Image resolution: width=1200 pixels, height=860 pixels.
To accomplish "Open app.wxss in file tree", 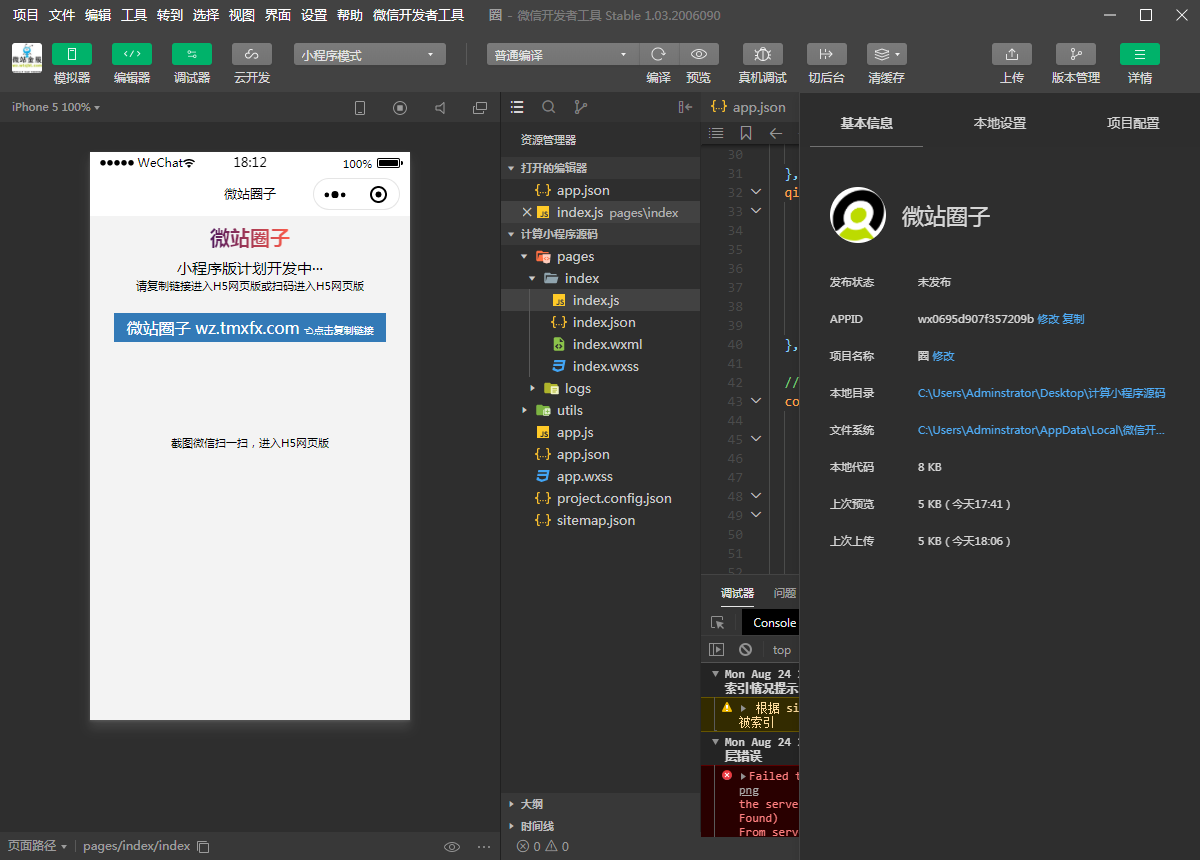I will [600, 476].
